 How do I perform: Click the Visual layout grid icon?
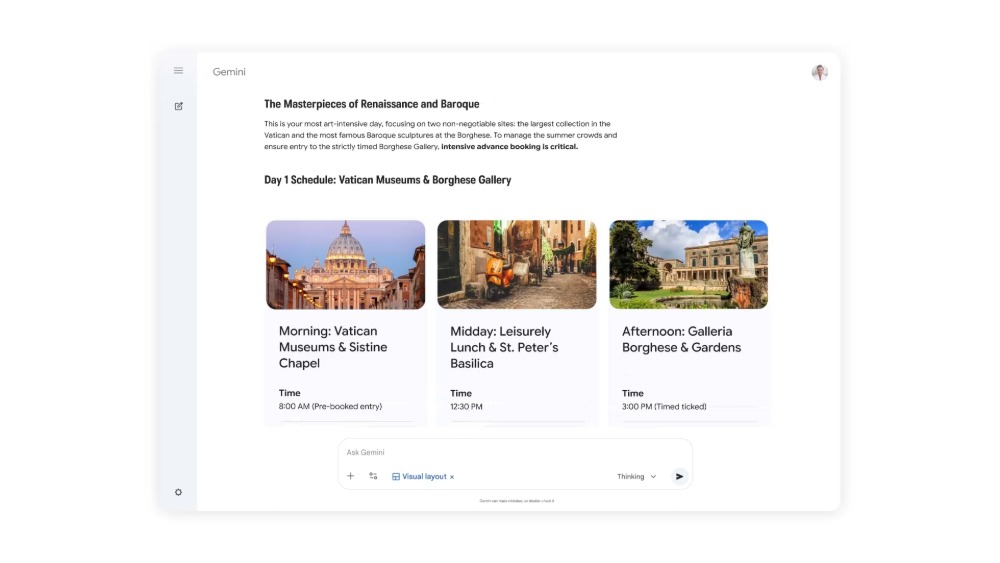click(x=396, y=477)
